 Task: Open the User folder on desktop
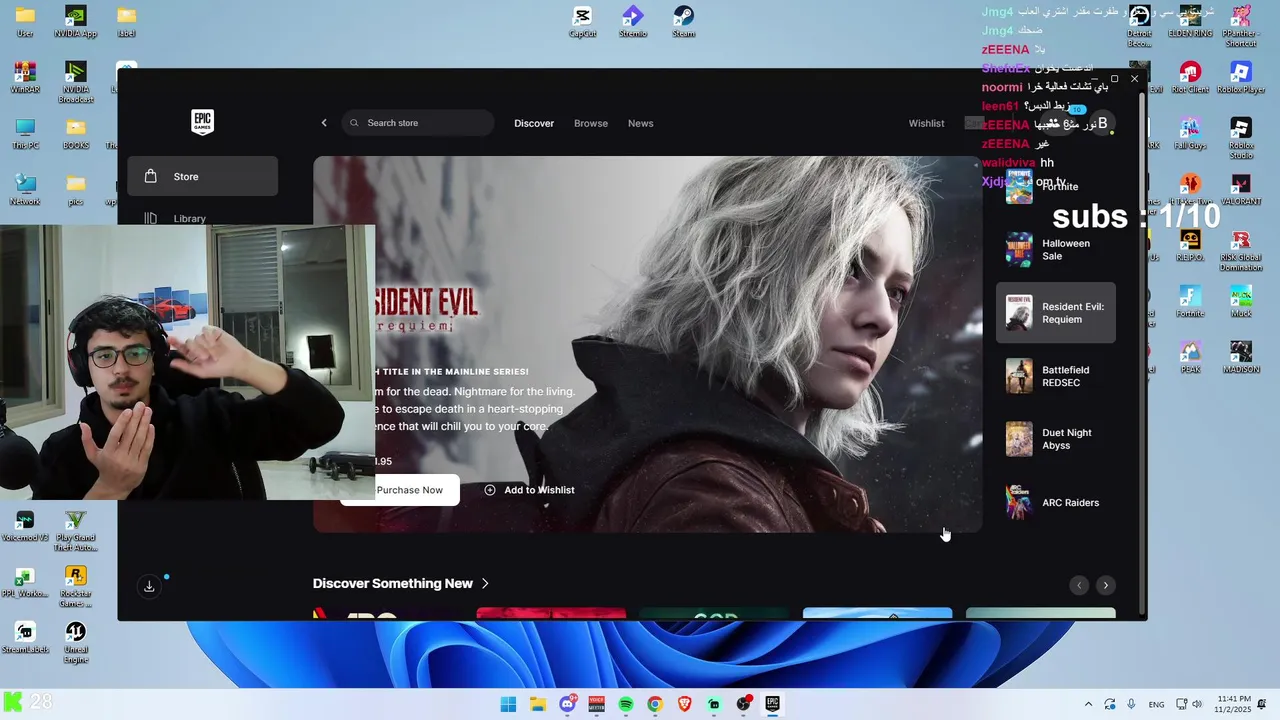[25, 22]
